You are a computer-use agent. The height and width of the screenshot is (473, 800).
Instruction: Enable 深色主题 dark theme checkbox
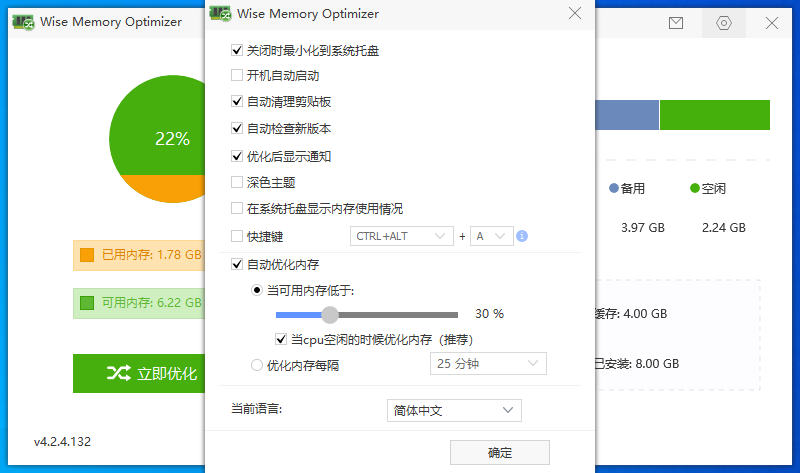[237, 182]
